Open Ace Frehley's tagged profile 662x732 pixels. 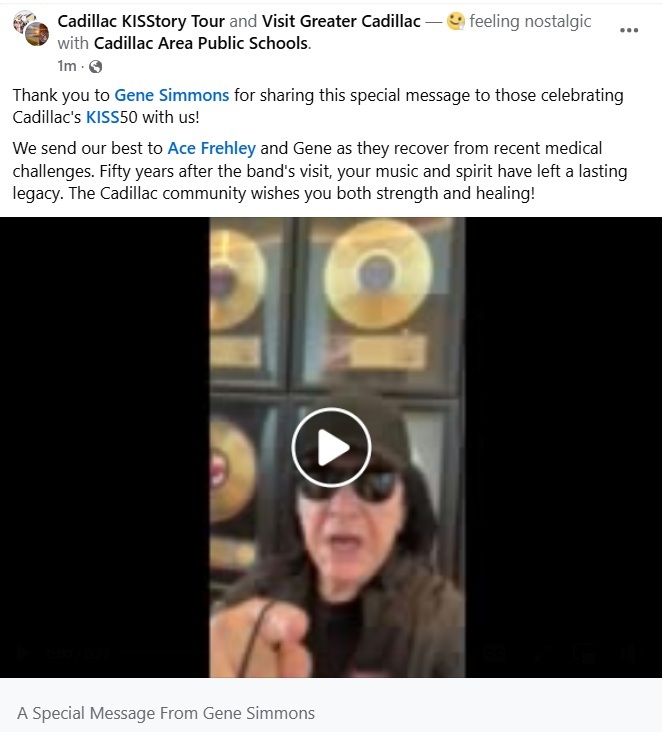(x=211, y=148)
